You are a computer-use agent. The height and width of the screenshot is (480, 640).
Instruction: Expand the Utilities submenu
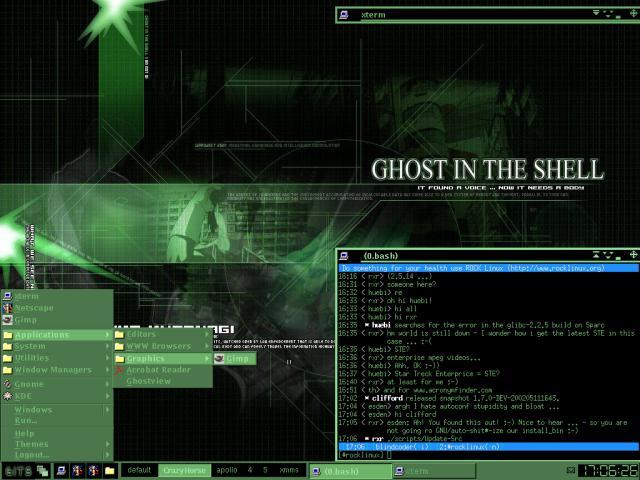click(57, 358)
